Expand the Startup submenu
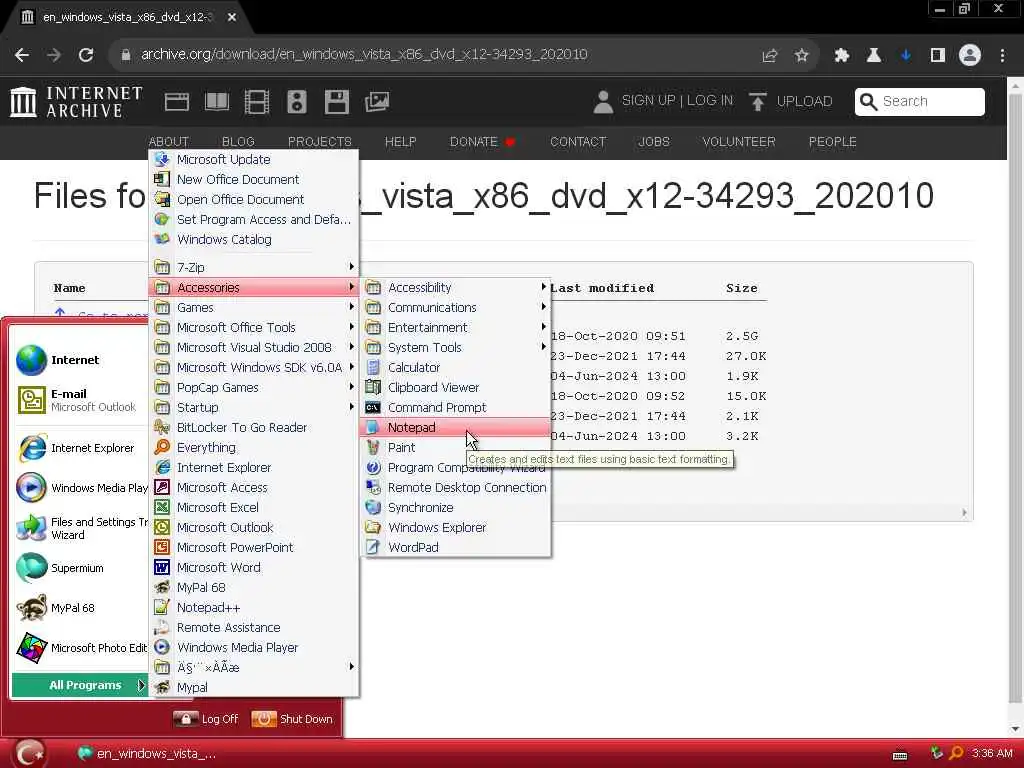The image size is (1024, 768). (255, 408)
